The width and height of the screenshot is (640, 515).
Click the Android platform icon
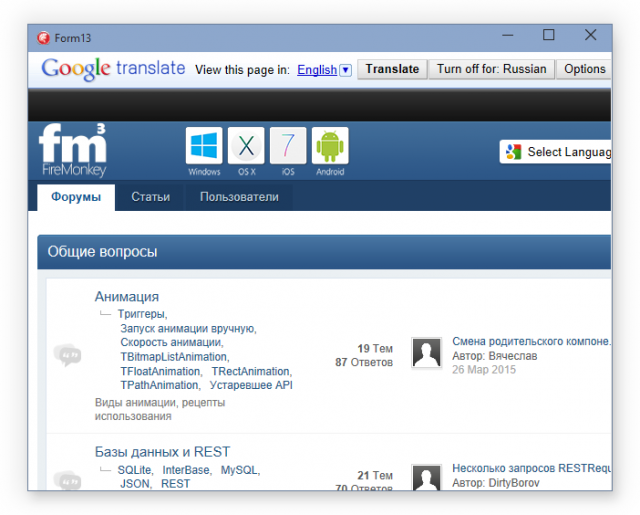click(x=330, y=146)
